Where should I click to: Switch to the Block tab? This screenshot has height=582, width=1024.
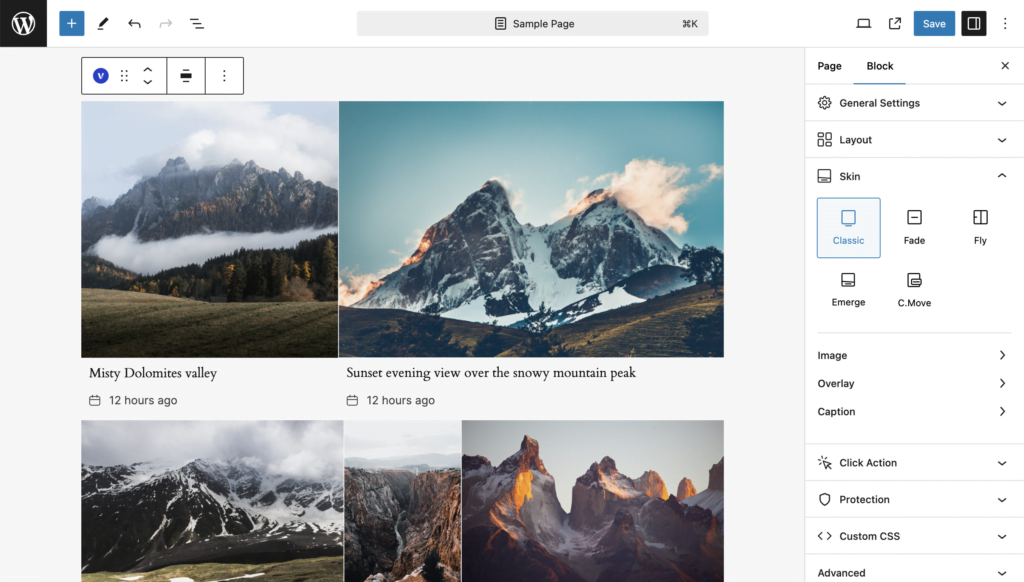coord(880,66)
